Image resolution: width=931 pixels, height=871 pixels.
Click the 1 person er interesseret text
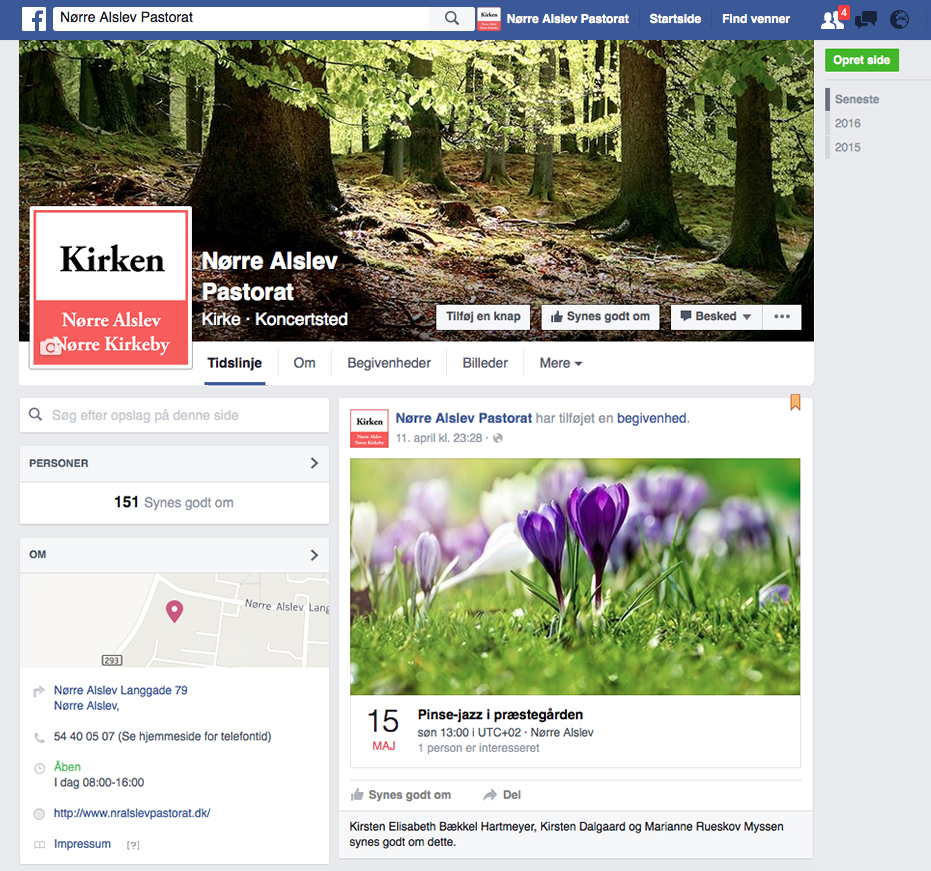coord(478,748)
